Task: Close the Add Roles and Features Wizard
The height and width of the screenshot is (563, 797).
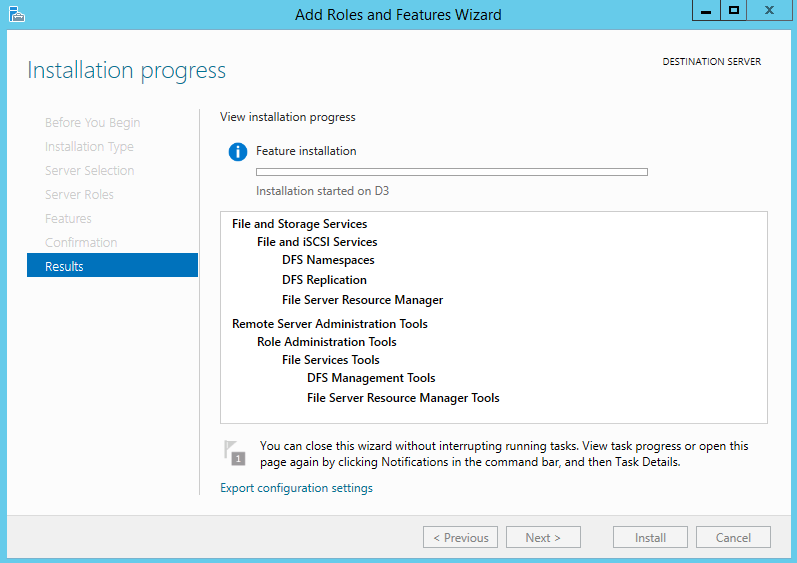Action: pyautogui.click(x=770, y=11)
